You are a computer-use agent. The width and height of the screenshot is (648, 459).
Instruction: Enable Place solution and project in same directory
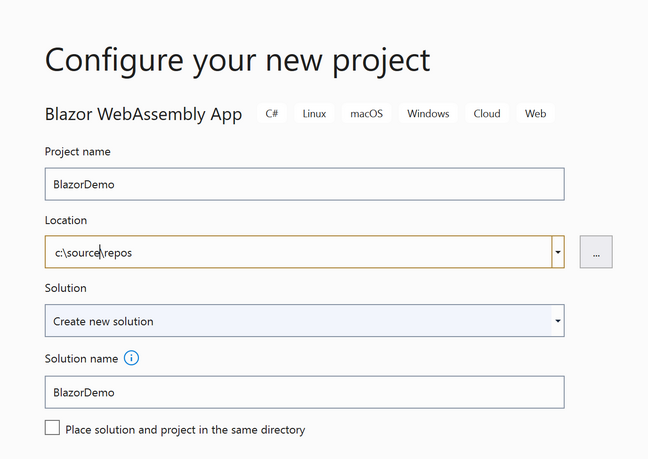tap(52, 428)
